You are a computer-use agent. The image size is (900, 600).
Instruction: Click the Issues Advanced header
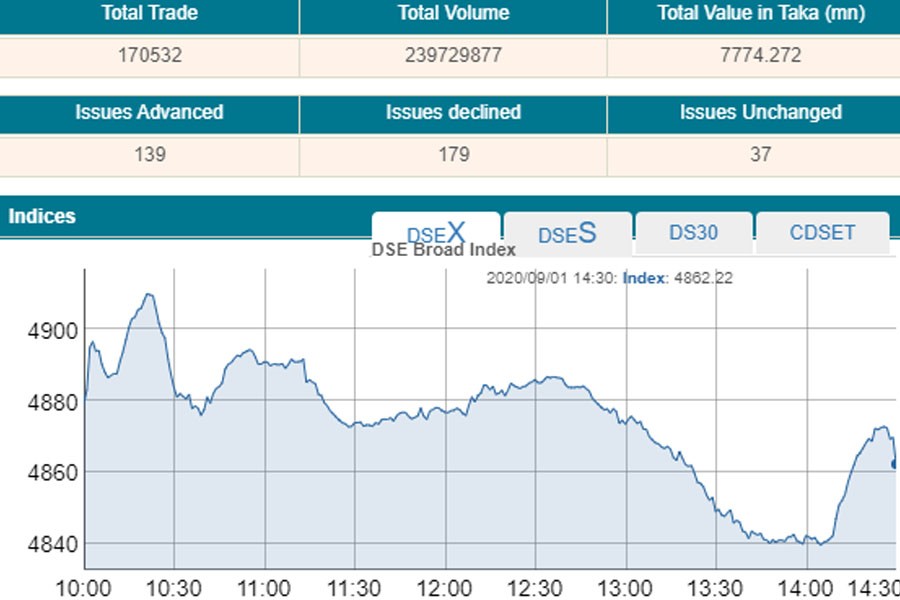point(149,113)
